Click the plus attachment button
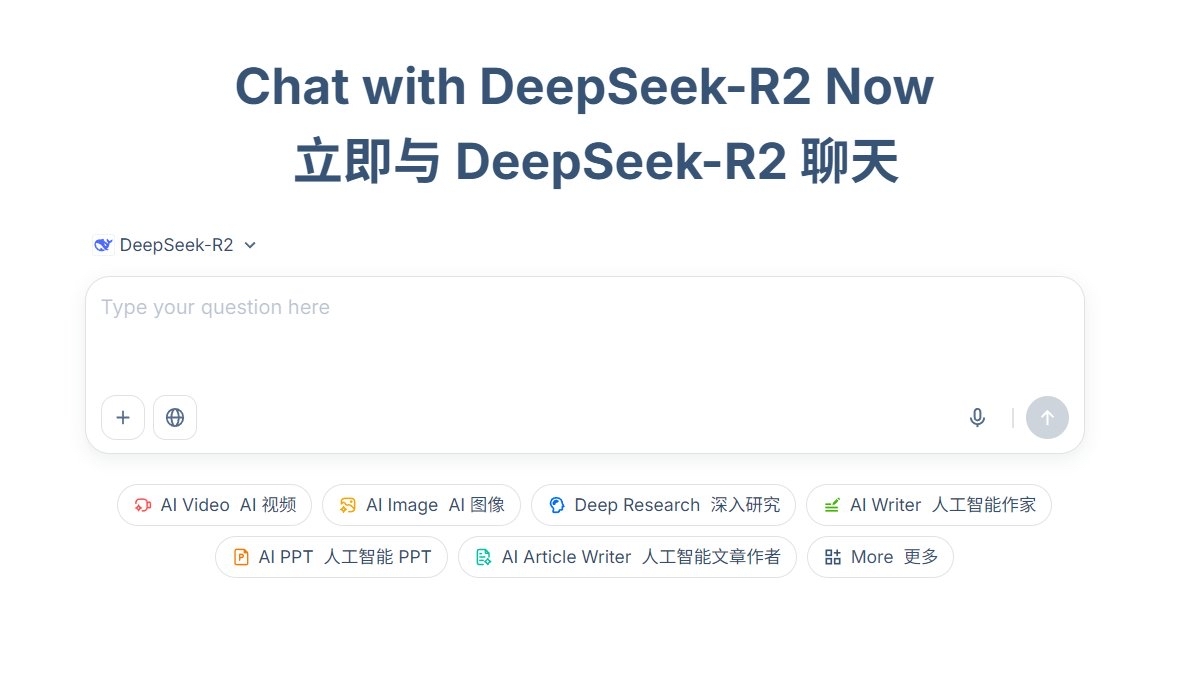The height and width of the screenshot is (680, 1201). (123, 418)
